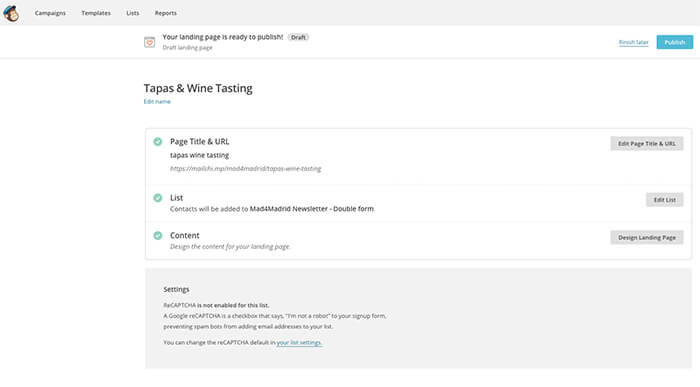Click the tapas-wine-tasting landing page URL
This screenshot has height=387, width=700.
(x=246, y=169)
